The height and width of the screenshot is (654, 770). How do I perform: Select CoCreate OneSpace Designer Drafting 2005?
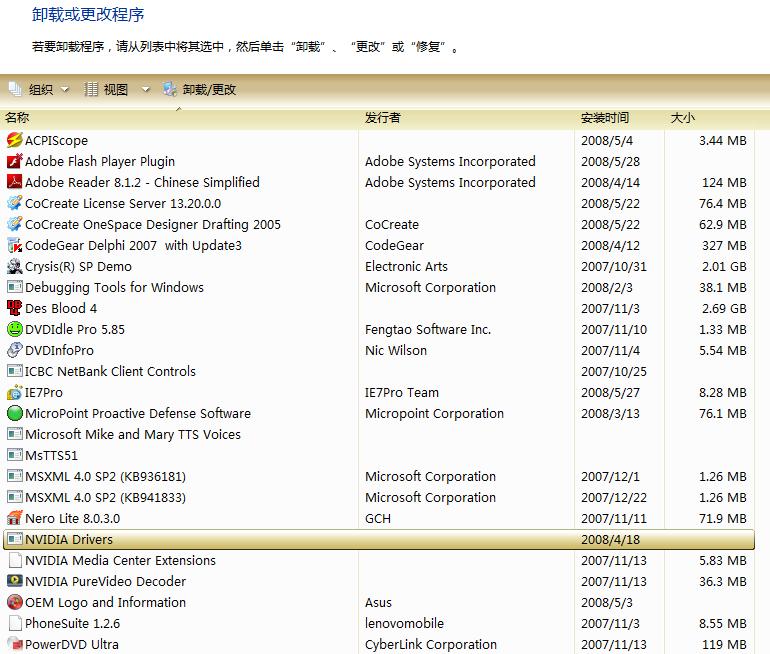(x=153, y=224)
